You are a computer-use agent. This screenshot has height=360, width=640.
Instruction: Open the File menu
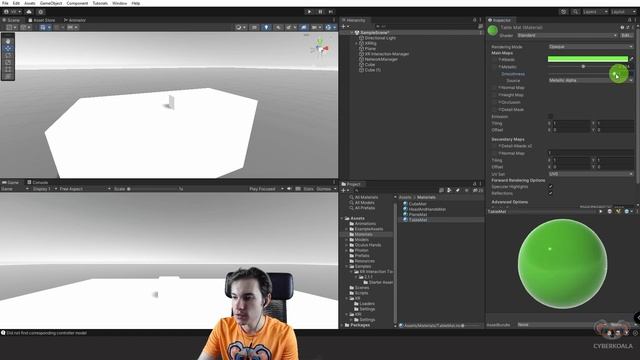(5, 3)
